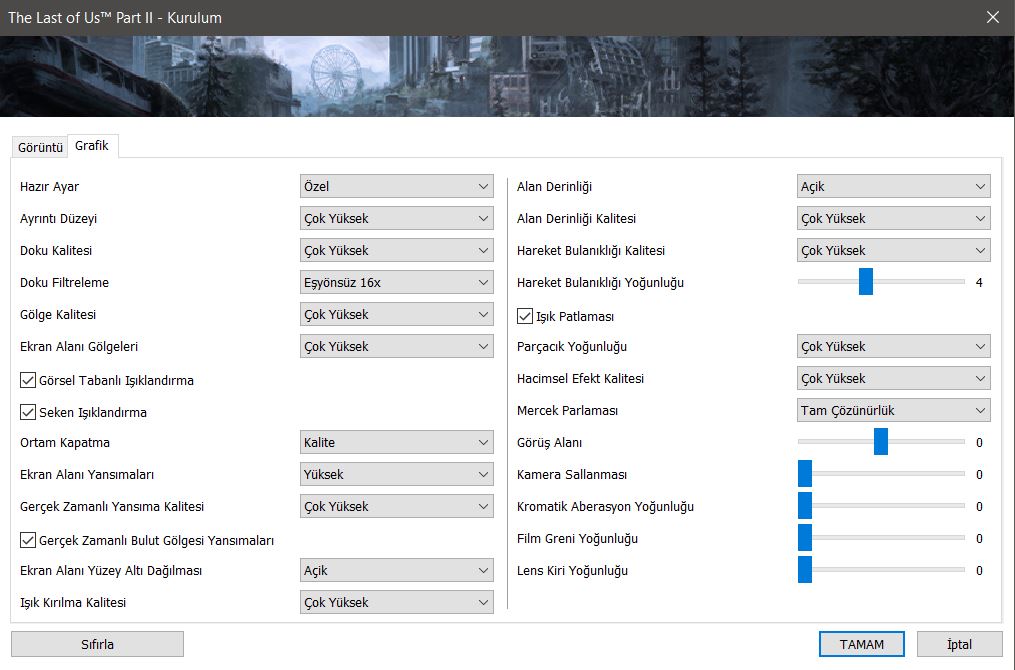The height and width of the screenshot is (670, 1015).
Task: Open Ekran Alanı Yüzey Altı Dağılması dropdown
Action: tap(397, 570)
